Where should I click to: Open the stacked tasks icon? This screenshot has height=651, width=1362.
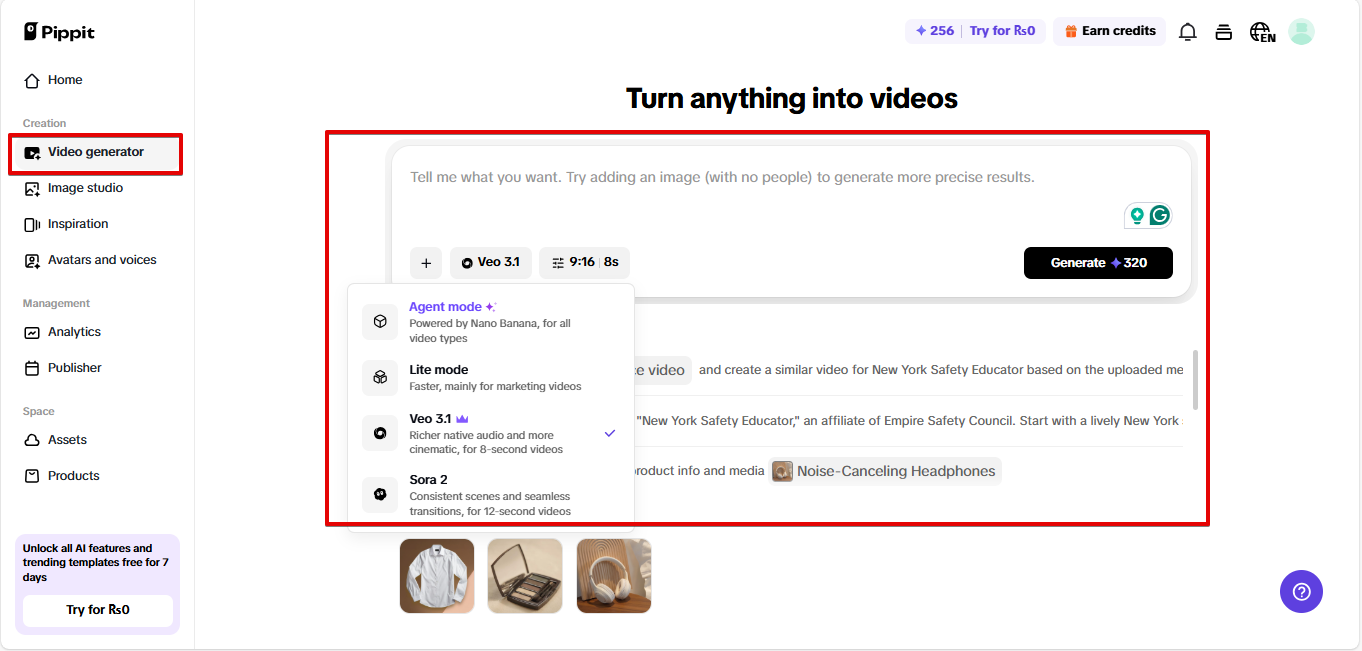click(1223, 32)
